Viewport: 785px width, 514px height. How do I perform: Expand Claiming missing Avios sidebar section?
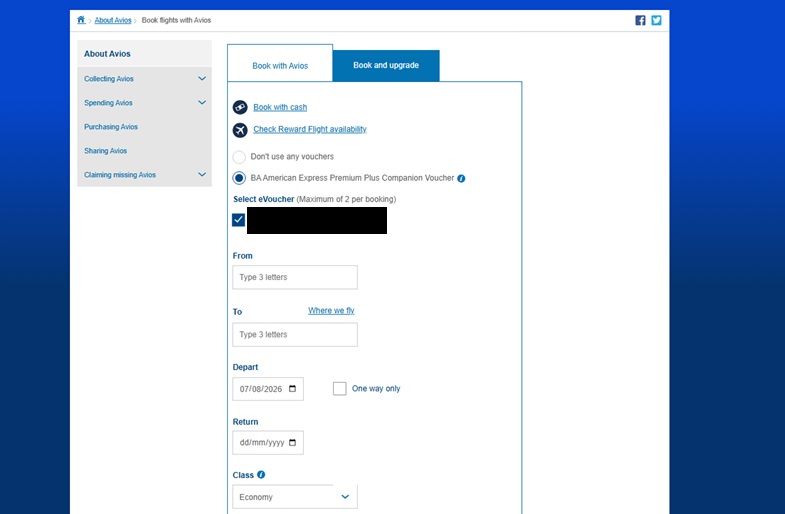tap(202, 175)
